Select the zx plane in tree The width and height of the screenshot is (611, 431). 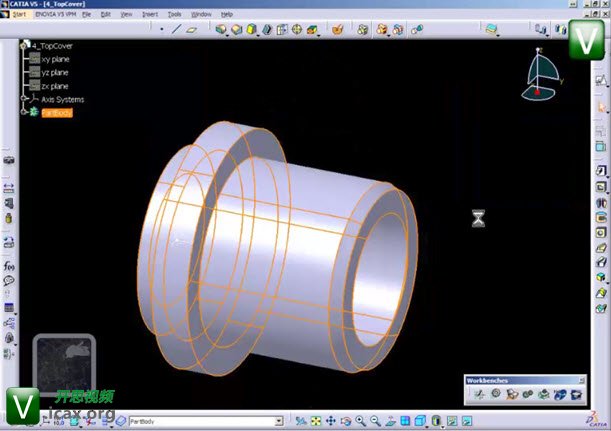[x=55, y=86]
